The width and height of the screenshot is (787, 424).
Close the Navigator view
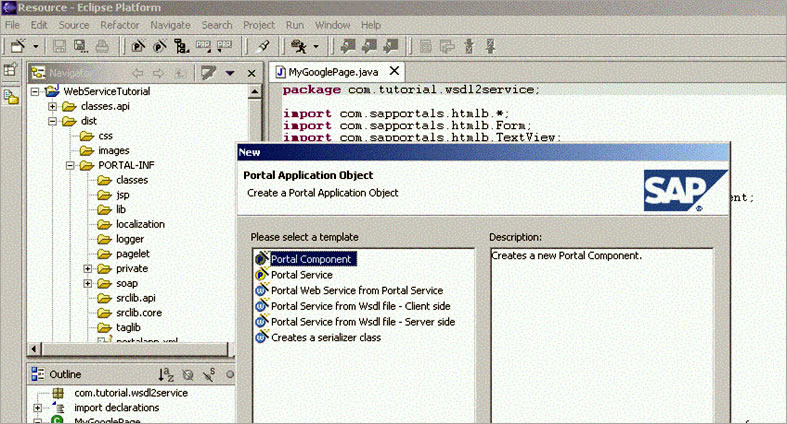tap(251, 73)
